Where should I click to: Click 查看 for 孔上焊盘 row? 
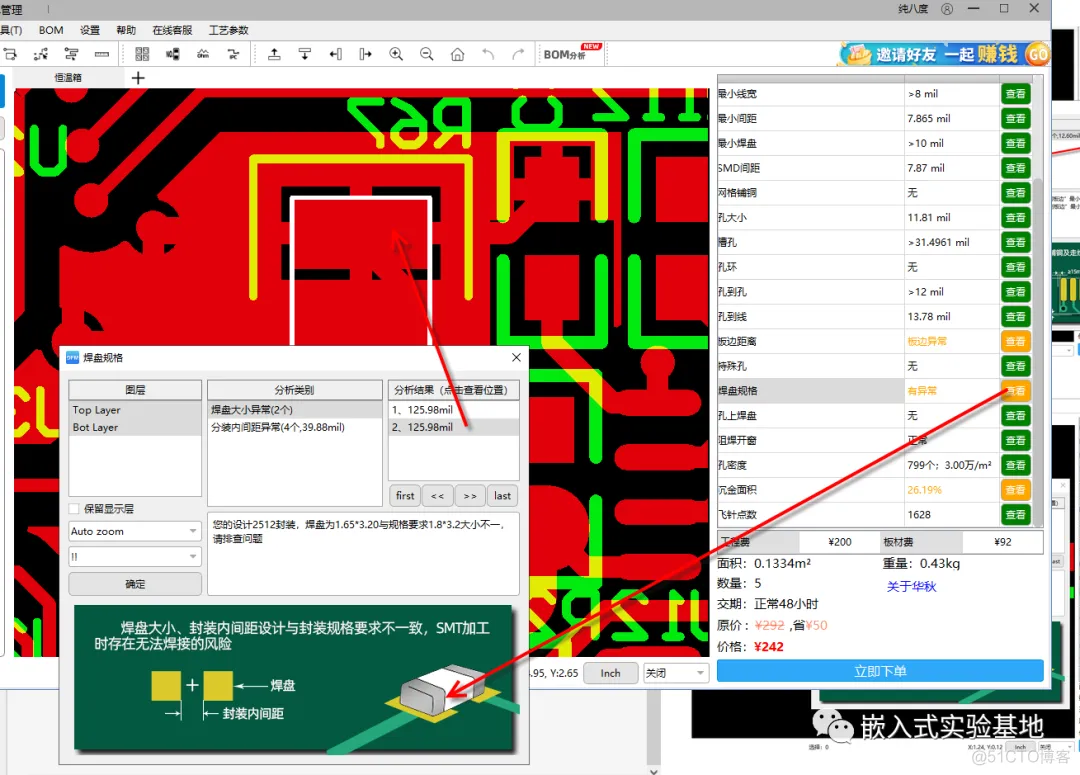point(1015,415)
